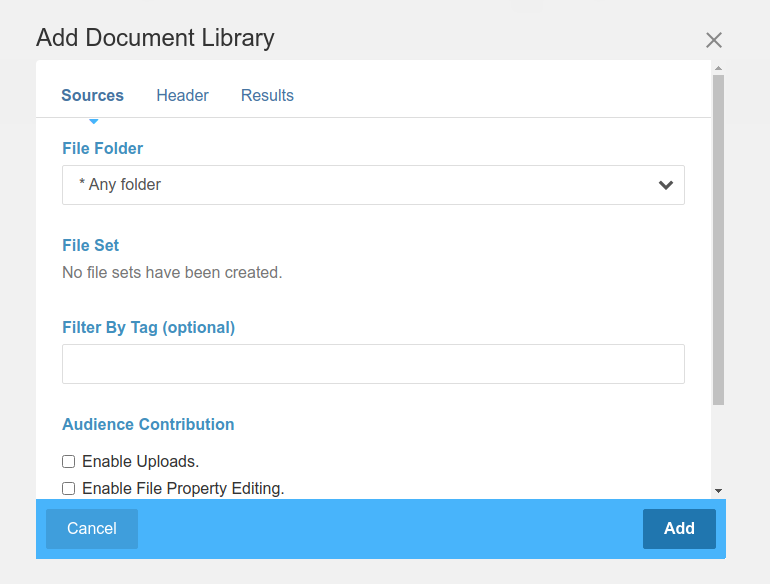The width and height of the screenshot is (770, 584).
Task: Click the vertical scrollbar thumb
Action: click(x=718, y=240)
